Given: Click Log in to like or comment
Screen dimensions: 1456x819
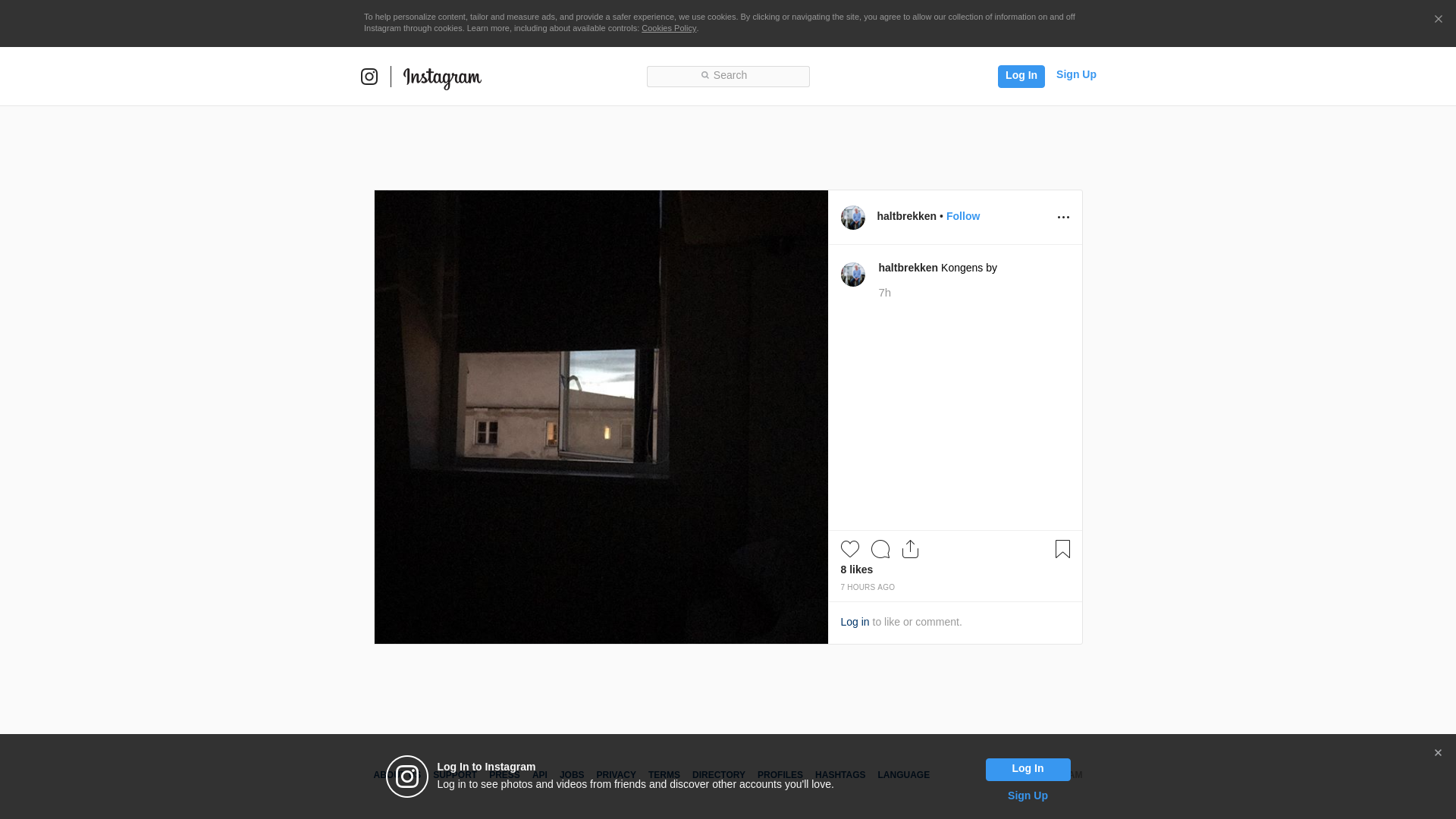Looking at the screenshot, I should point(855,622).
